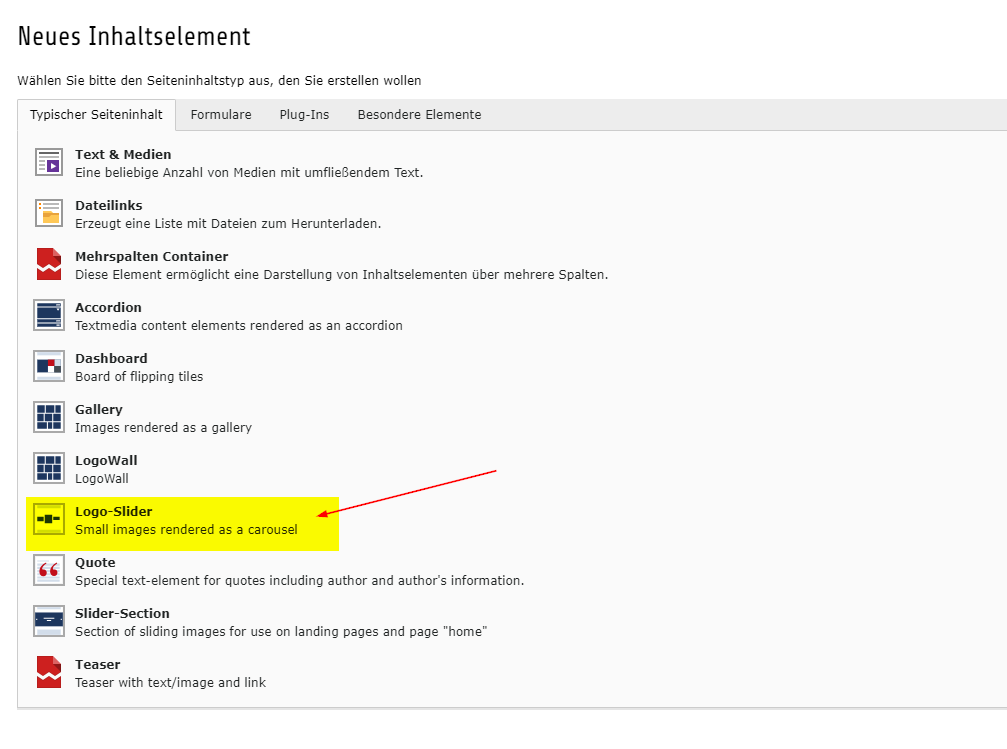The height and width of the screenshot is (749, 1007).
Task: Click the LogoWall grid icon
Action: pyautogui.click(x=49, y=468)
